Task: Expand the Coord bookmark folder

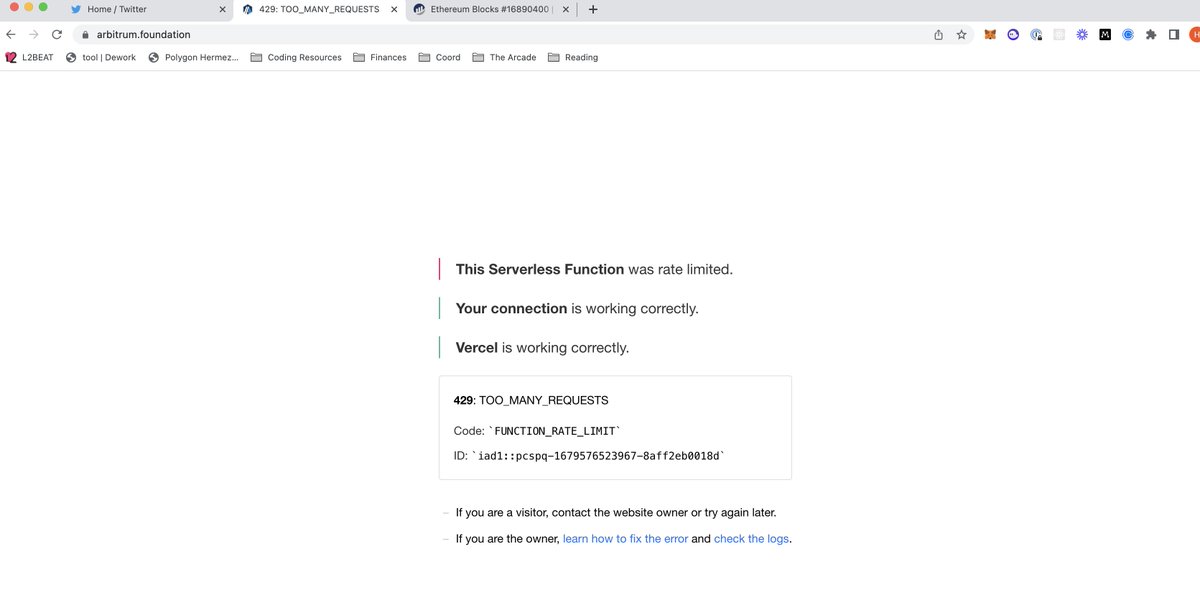Action: pos(440,57)
